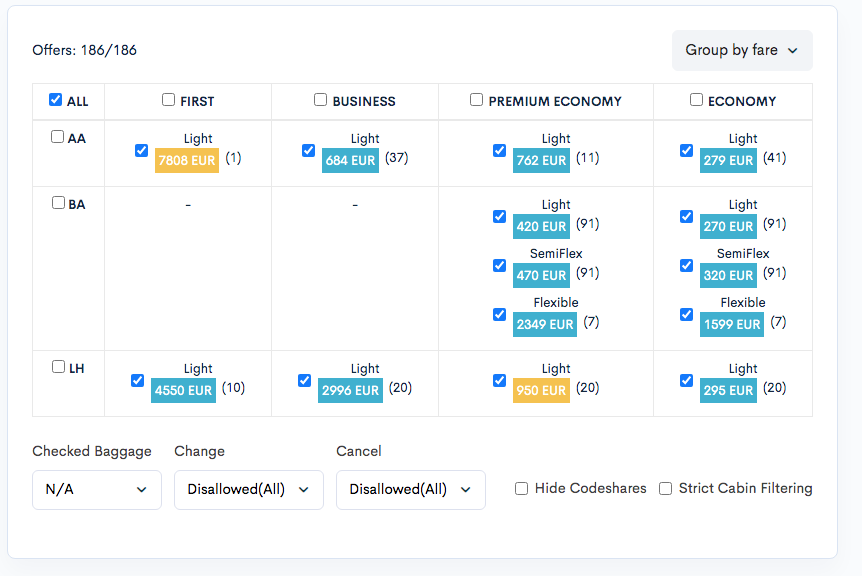The image size is (862, 576).
Task: Open the Cancel Disallowed(All) dropdown
Action: tap(411, 490)
